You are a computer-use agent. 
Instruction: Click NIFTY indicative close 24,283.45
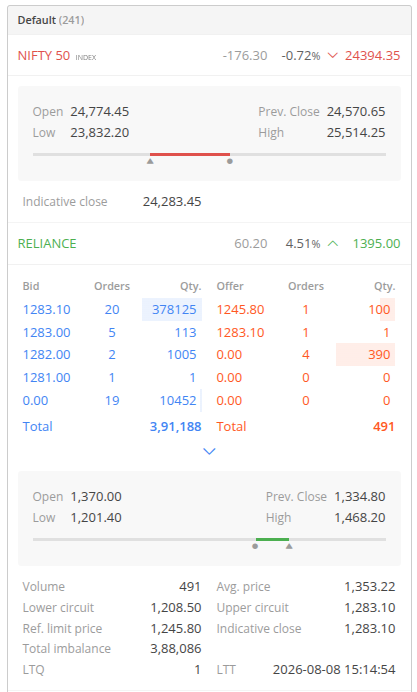tap(172, 202)
